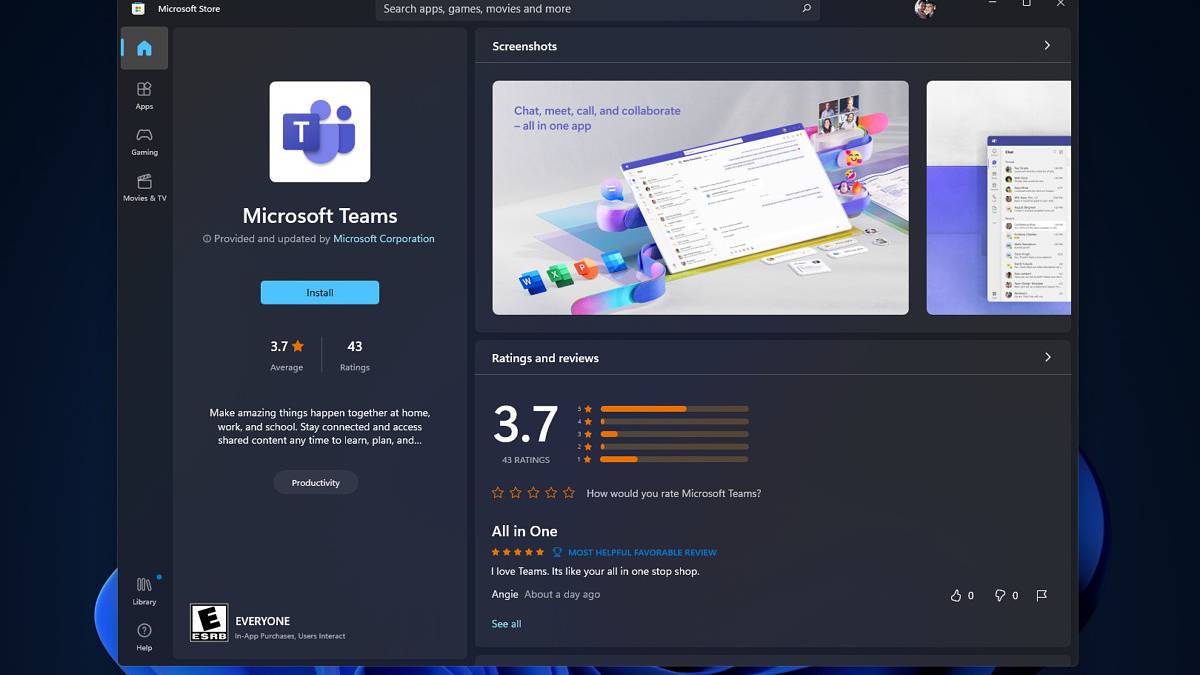Click the 3.7 Average rating summary
1200x675 pixels.
click(286, 355)
